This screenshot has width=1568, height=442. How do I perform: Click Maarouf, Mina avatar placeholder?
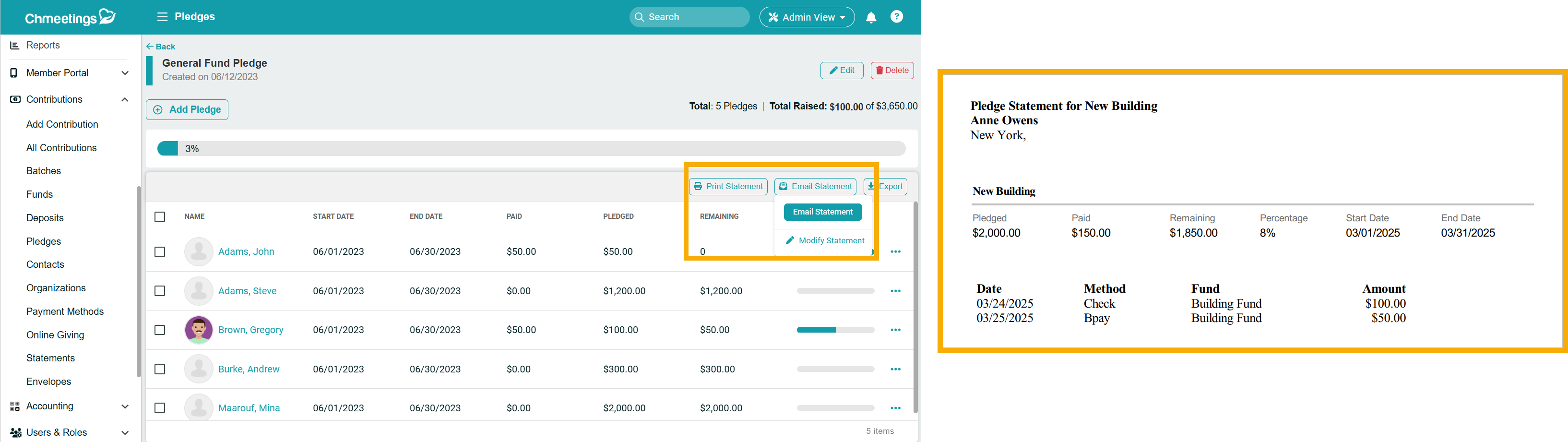click(x=199, y=408)
